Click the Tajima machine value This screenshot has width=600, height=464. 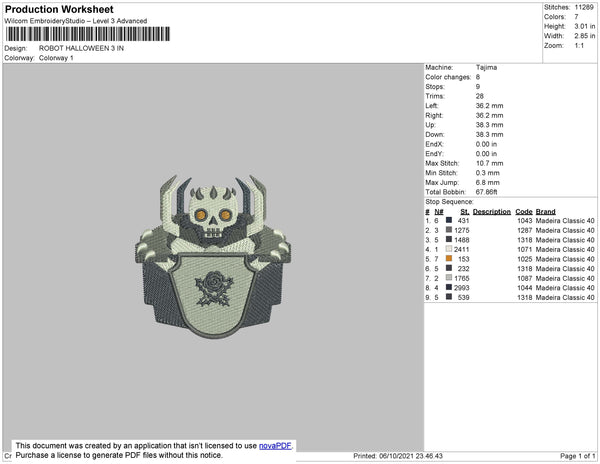tap(487, 67)
